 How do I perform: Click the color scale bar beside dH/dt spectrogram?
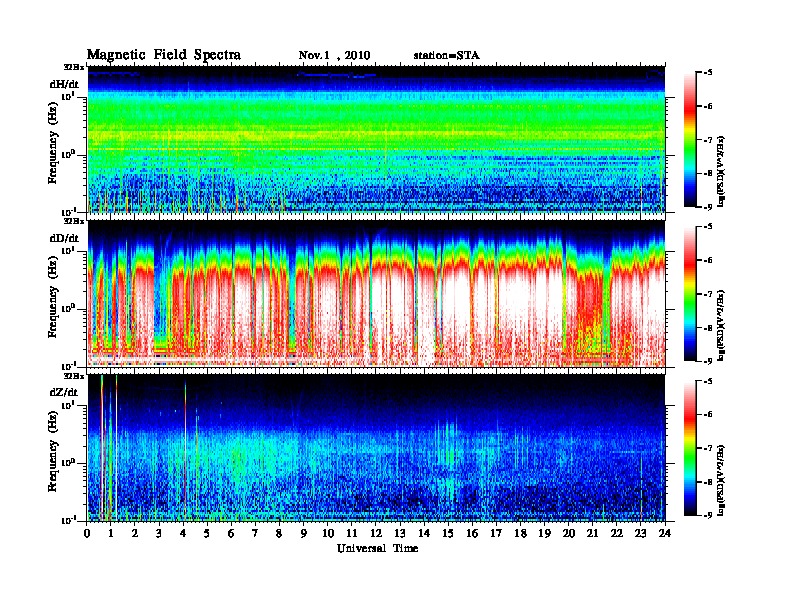(689, 140)
